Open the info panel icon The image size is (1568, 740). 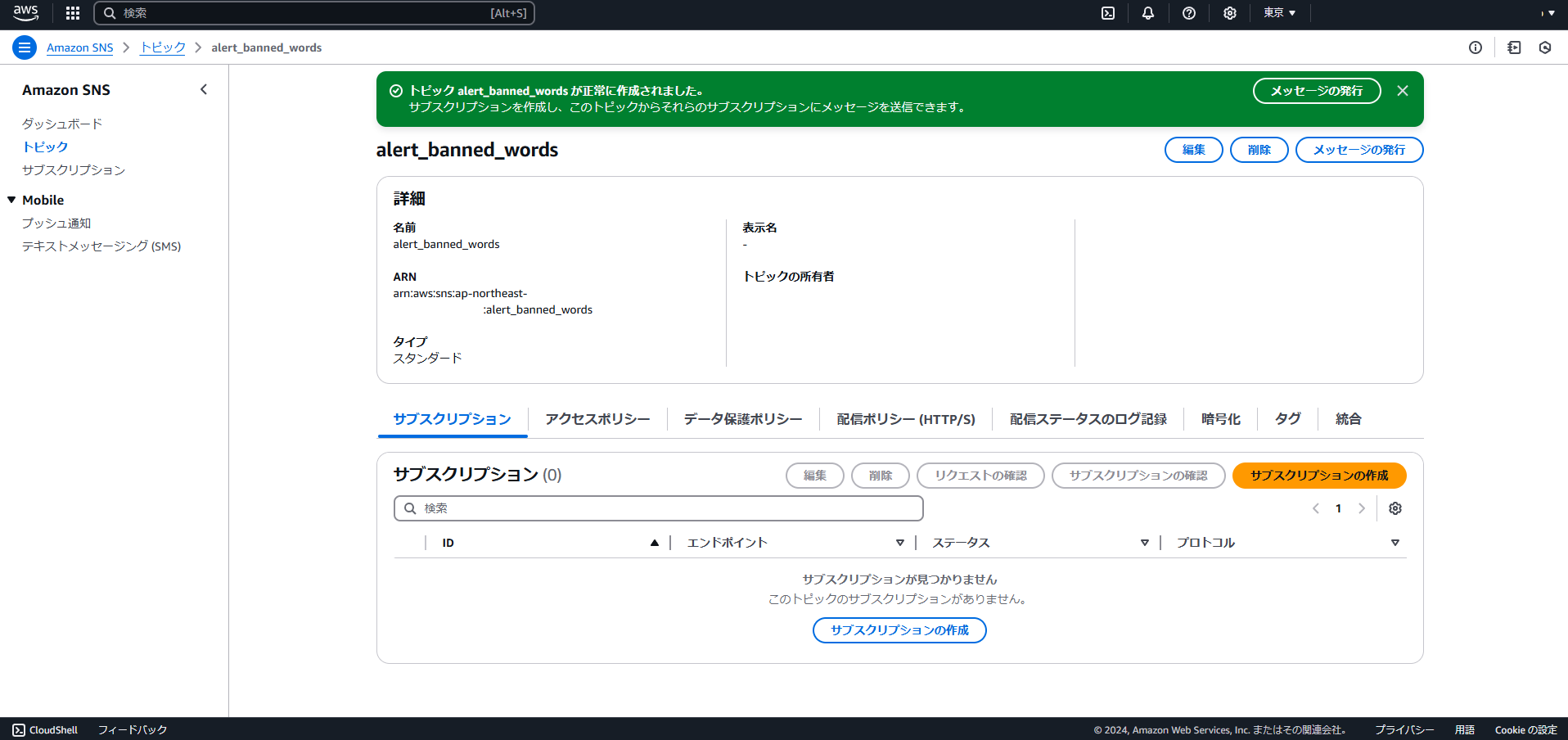click(1476, 47)
